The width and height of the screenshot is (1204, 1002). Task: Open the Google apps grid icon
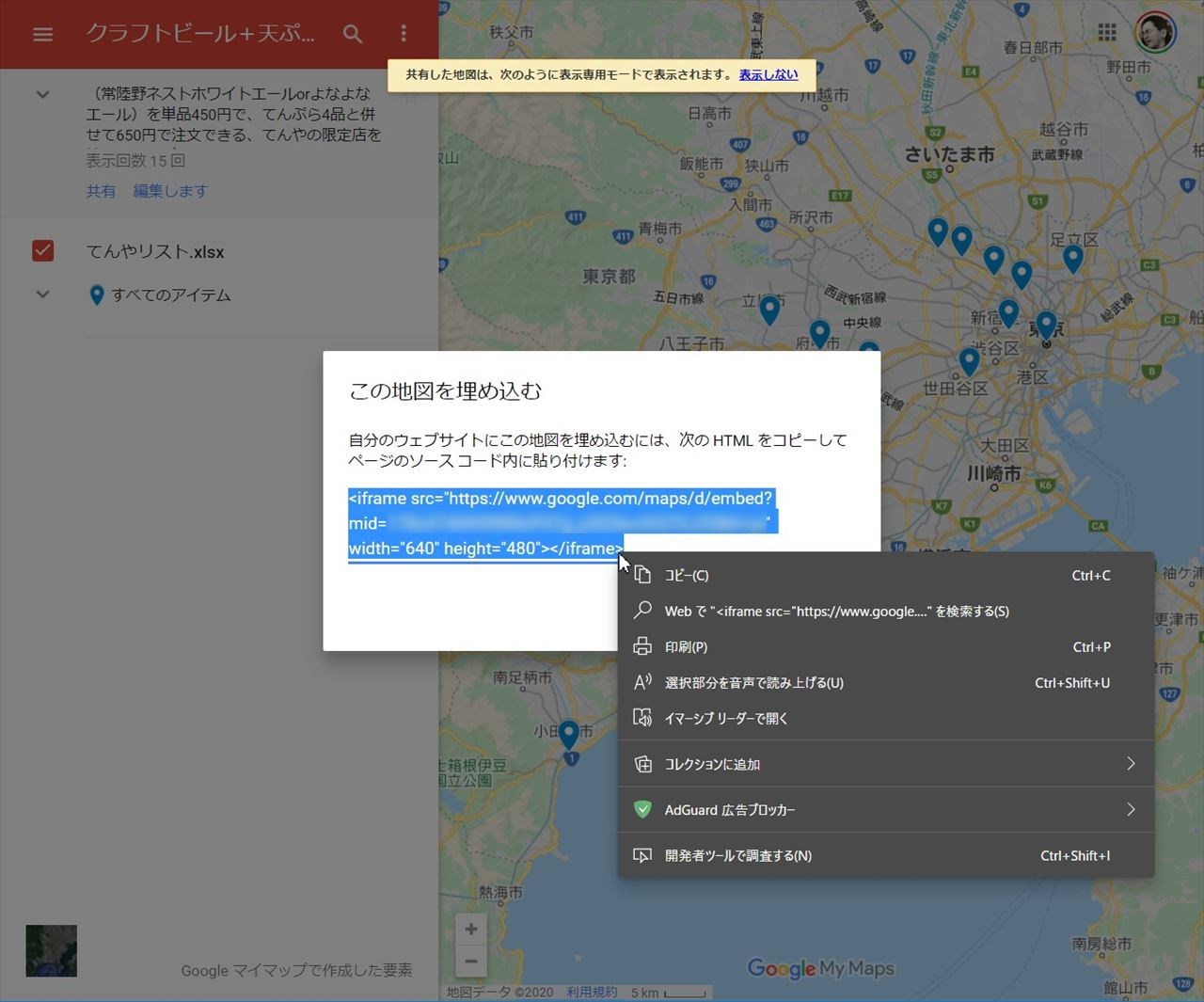tap(1107, 33)
